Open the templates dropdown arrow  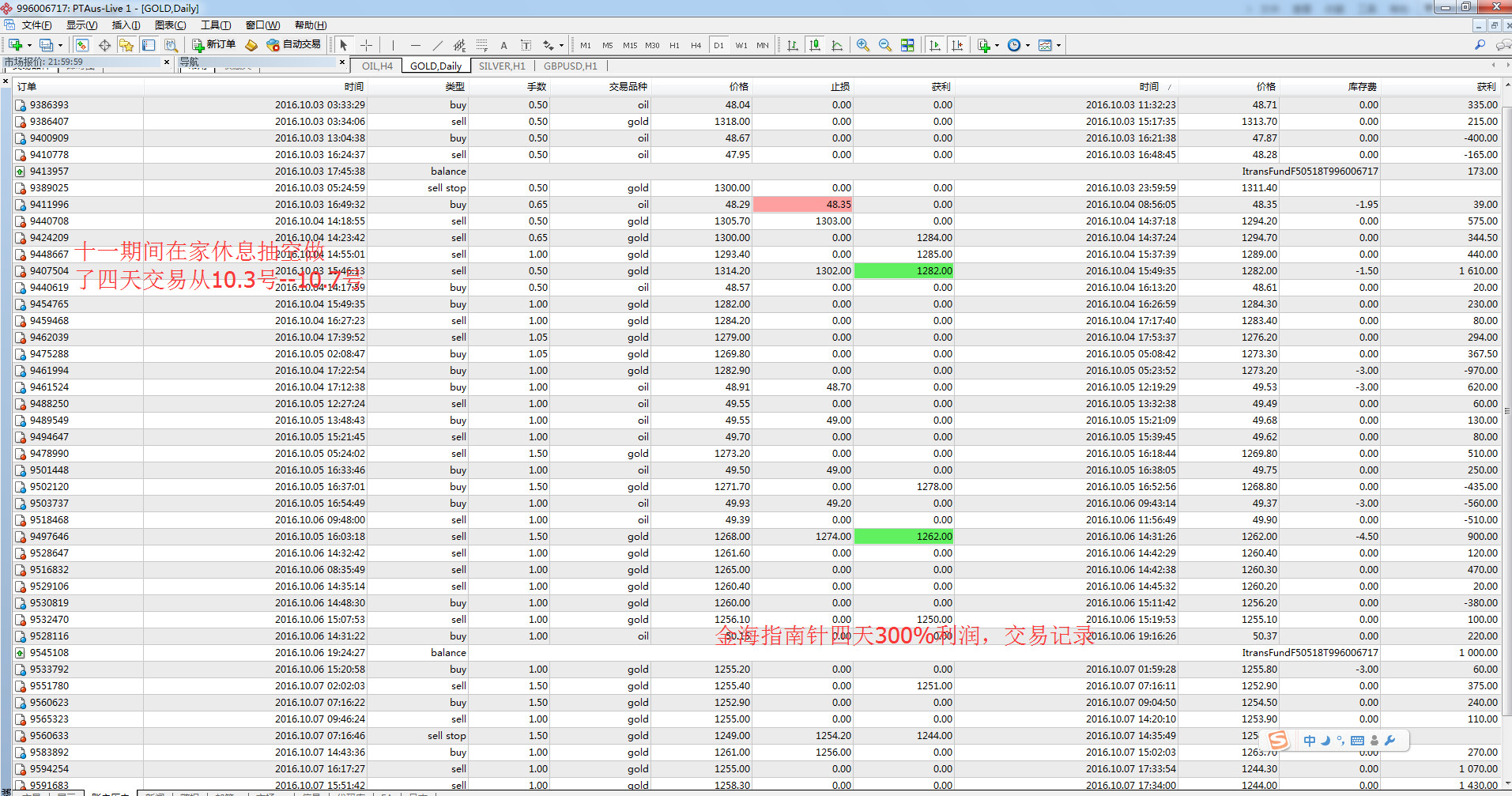(x=1058, y=45)
